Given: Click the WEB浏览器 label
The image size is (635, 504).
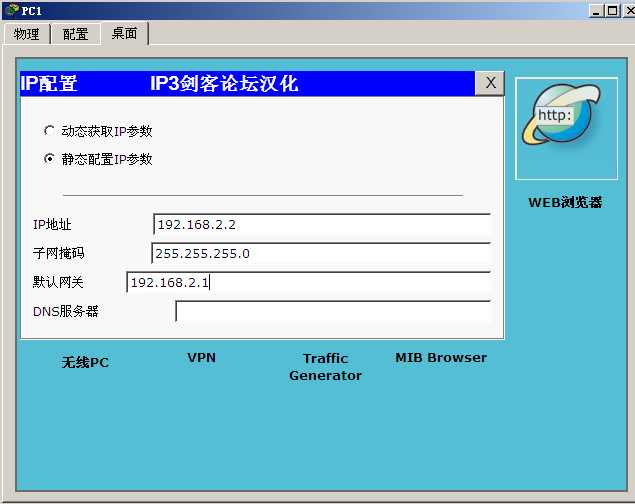Looking at the screenshot, I should point(565,202).
